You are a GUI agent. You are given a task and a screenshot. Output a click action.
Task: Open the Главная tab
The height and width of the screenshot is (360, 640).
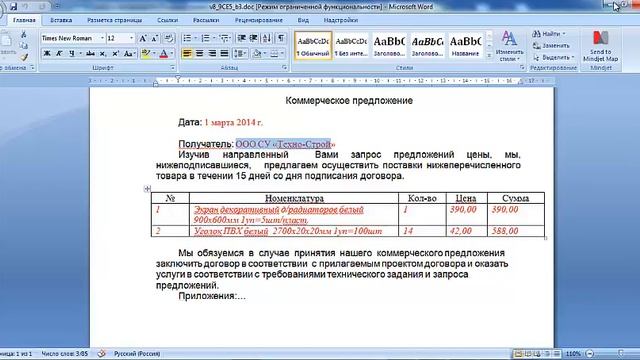tap(24, 20)
